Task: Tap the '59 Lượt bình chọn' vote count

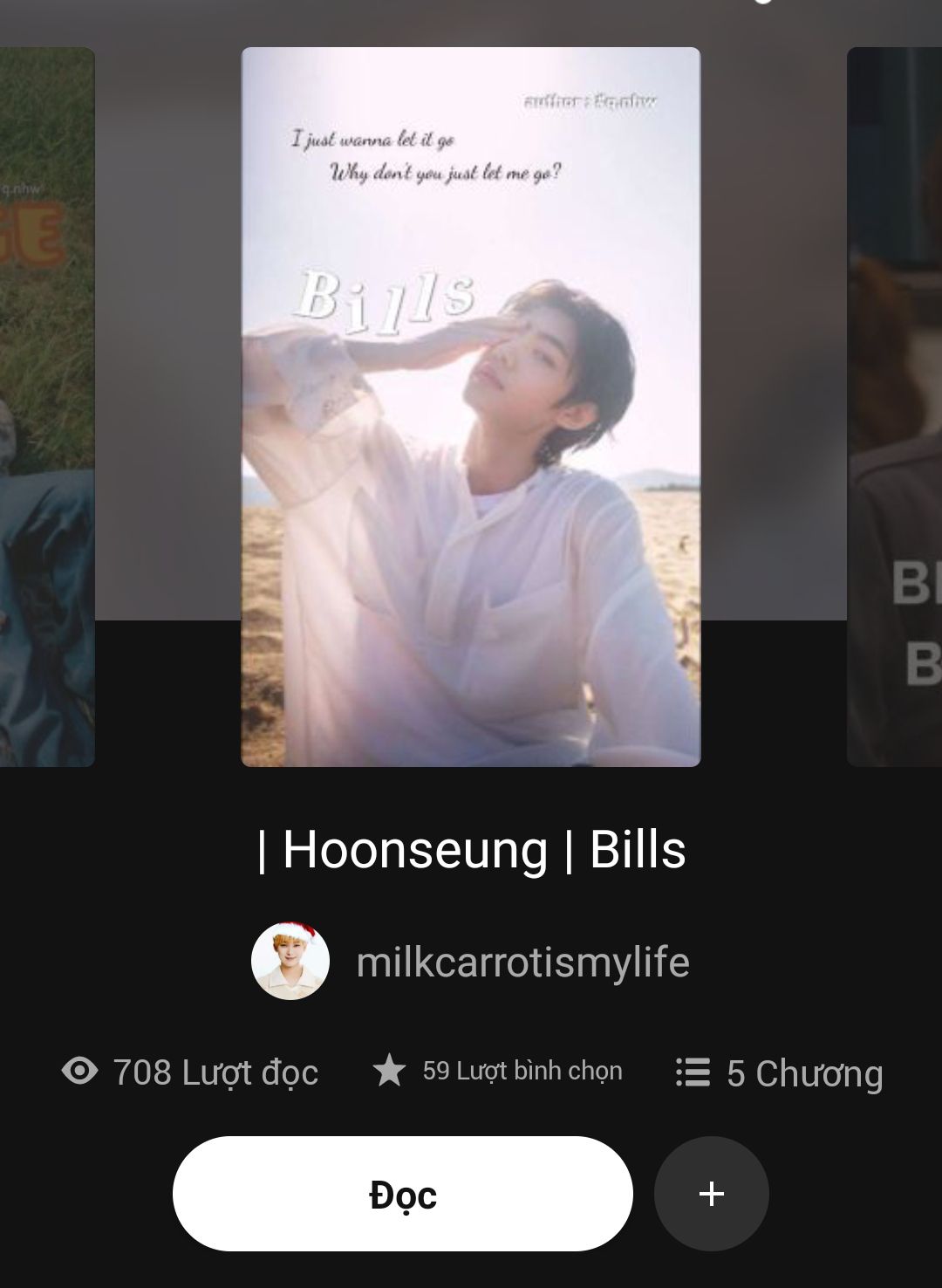Action: (522, 1071)
